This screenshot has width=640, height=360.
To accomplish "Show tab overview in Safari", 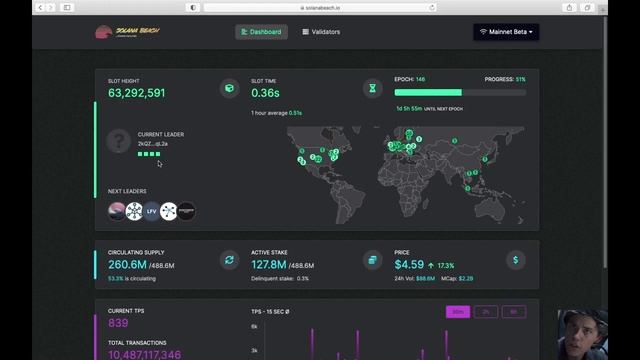I will (x=587, y=7).
